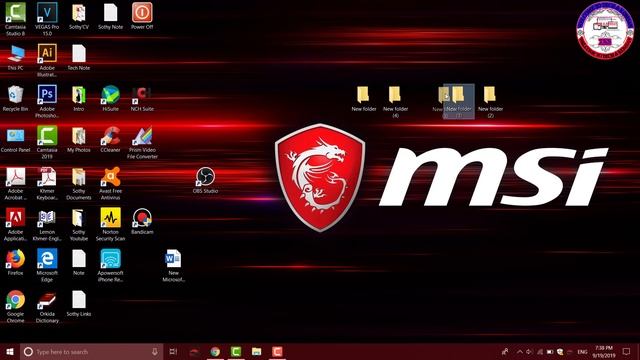
Task: Select the file icon labeled Note
Action: click(x=79, y=259)
